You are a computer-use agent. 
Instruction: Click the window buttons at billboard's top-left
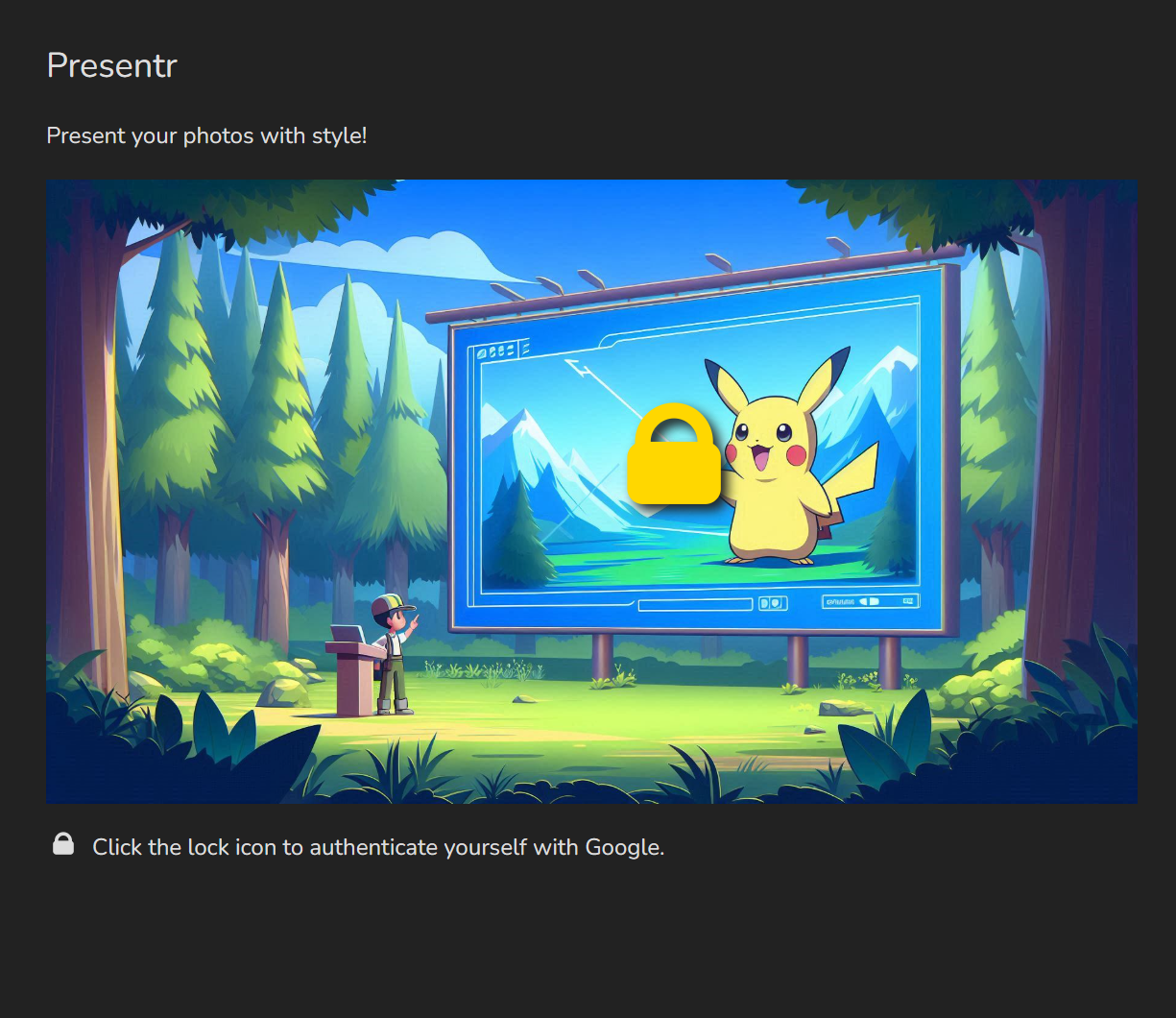point(497,351)
